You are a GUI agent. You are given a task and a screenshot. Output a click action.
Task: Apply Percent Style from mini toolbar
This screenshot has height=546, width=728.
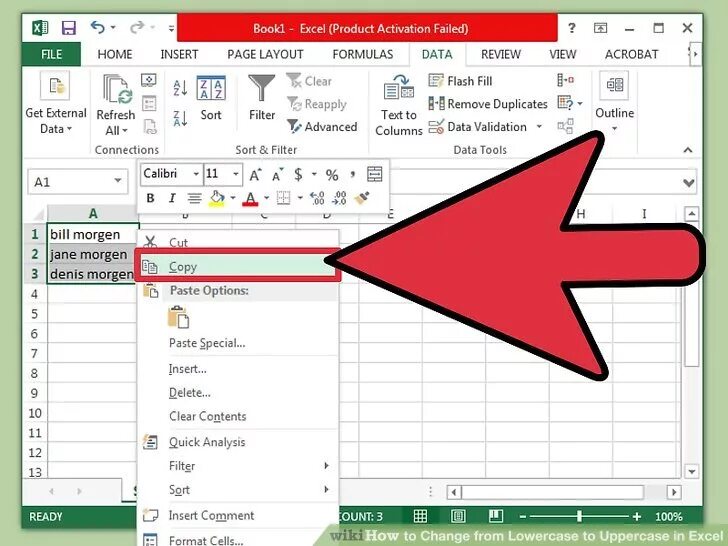(332, 175)
